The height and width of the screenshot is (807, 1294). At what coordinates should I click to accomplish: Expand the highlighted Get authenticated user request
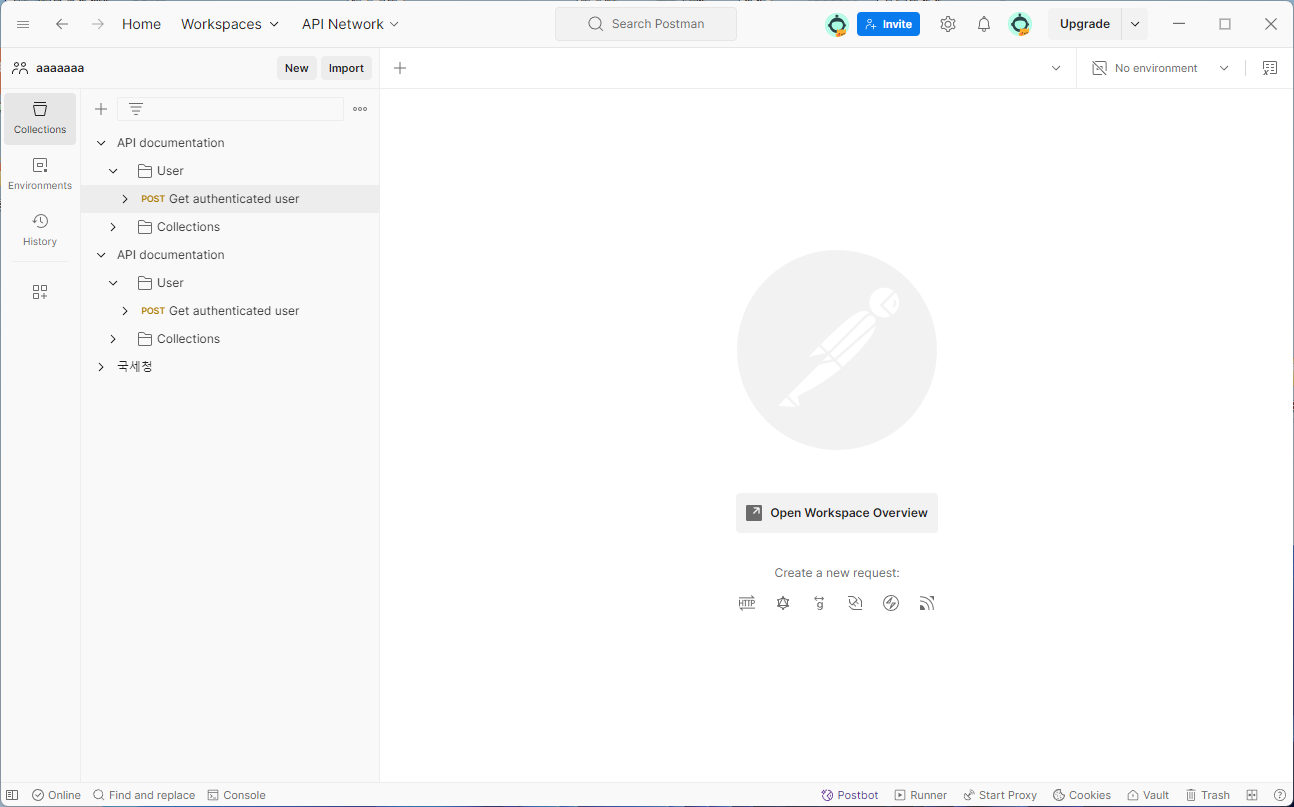[x=125, y=199]
